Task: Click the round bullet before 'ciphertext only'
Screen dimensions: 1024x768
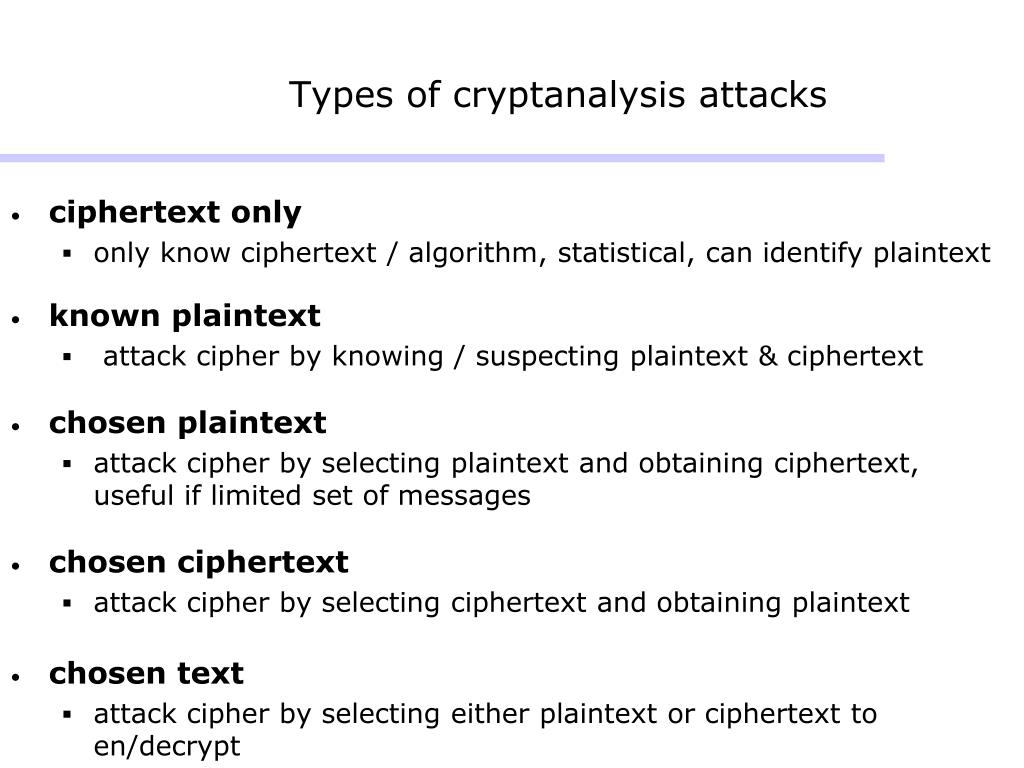Action: click(x=16, y=216)
